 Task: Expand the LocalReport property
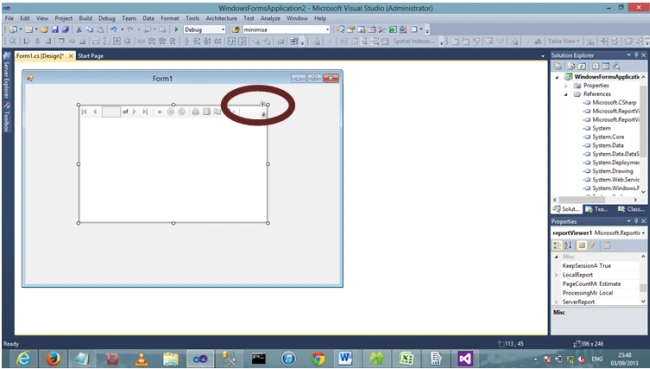coord(556,275)
